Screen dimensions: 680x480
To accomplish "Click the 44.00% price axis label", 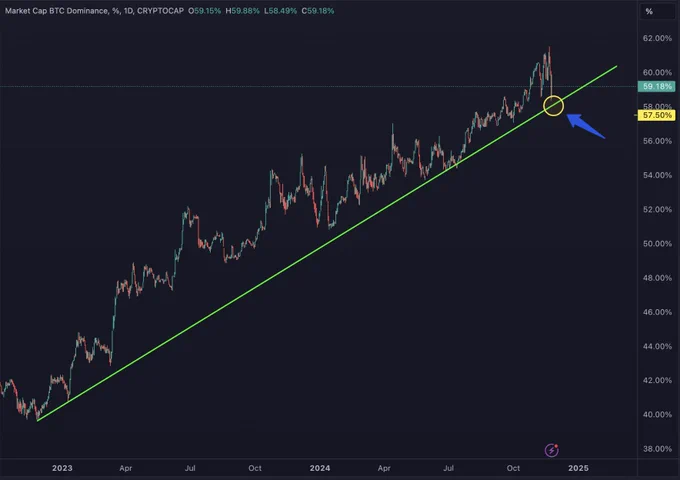I will pos(657,346).
